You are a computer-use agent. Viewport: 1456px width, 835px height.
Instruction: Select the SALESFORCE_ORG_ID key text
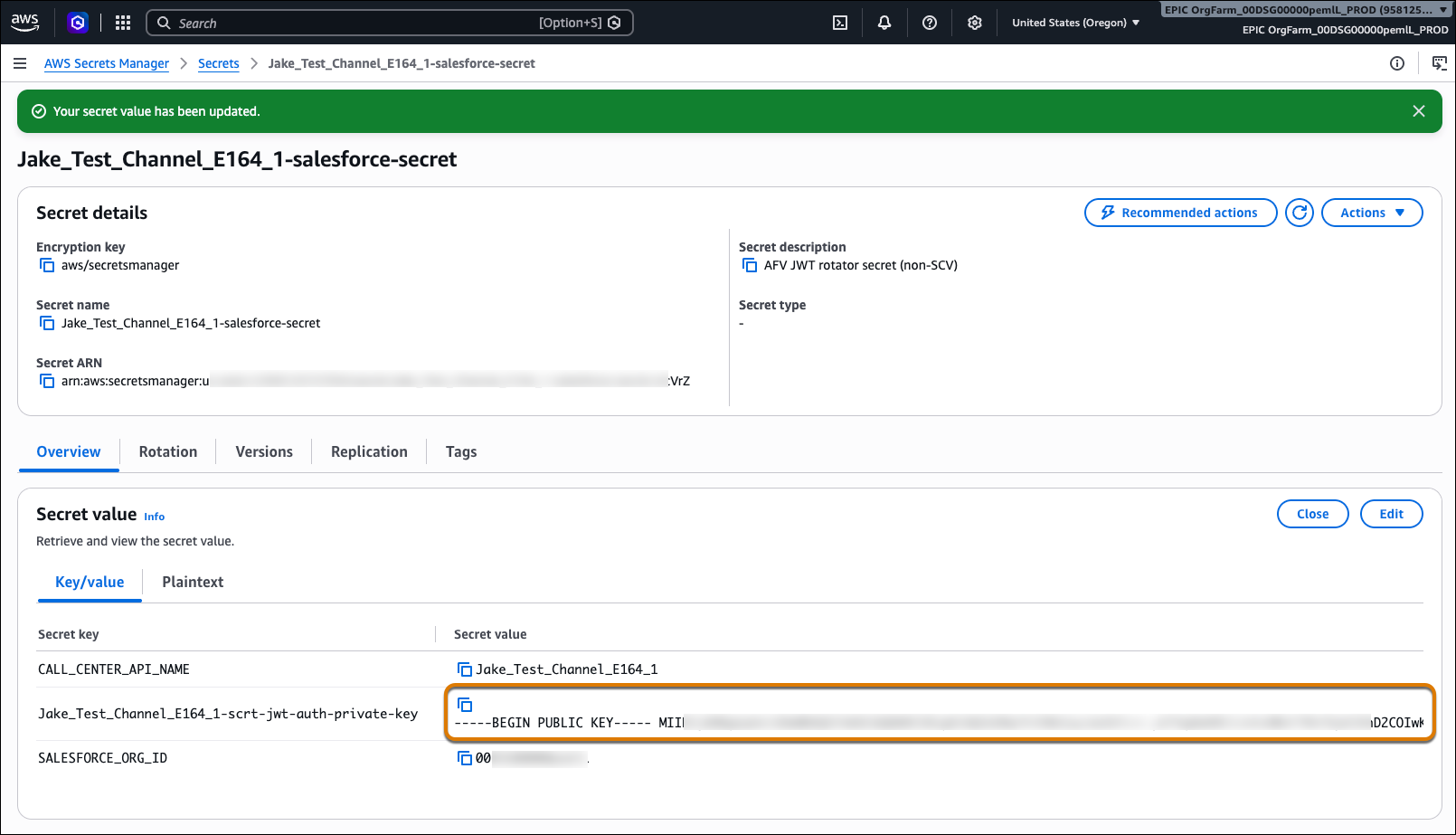click(102, 758)
